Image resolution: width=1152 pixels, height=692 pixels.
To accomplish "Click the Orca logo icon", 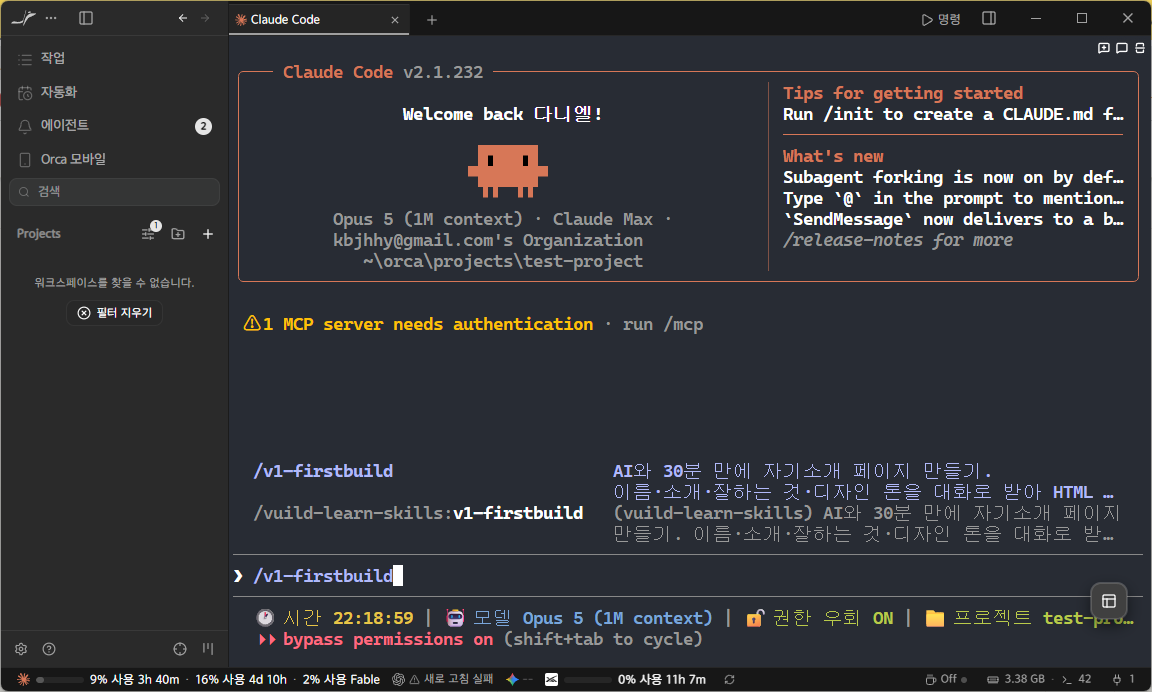I will point(23,18).
